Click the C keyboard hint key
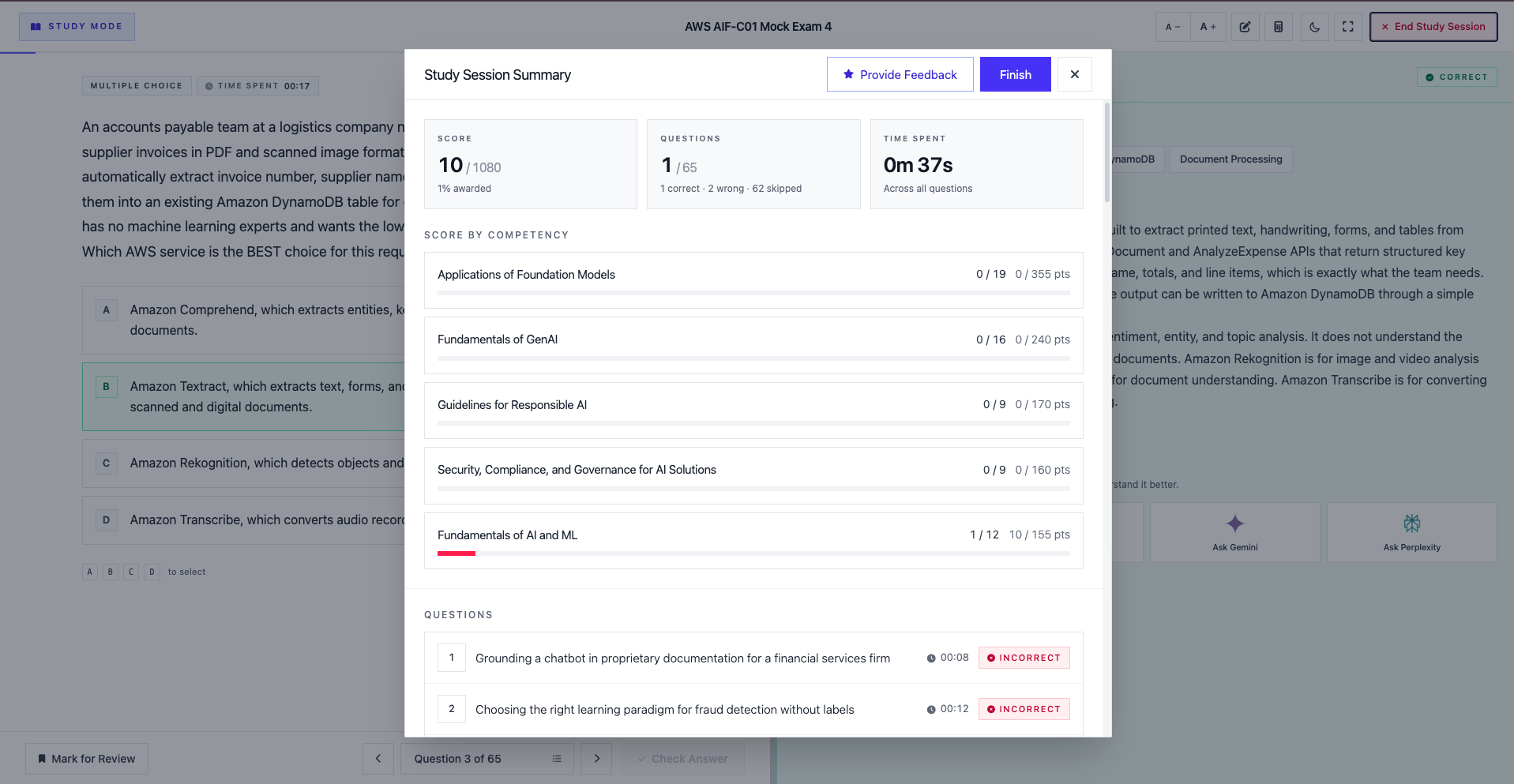Viewport: 1514px width, 784px height. [x=131, y=572]
